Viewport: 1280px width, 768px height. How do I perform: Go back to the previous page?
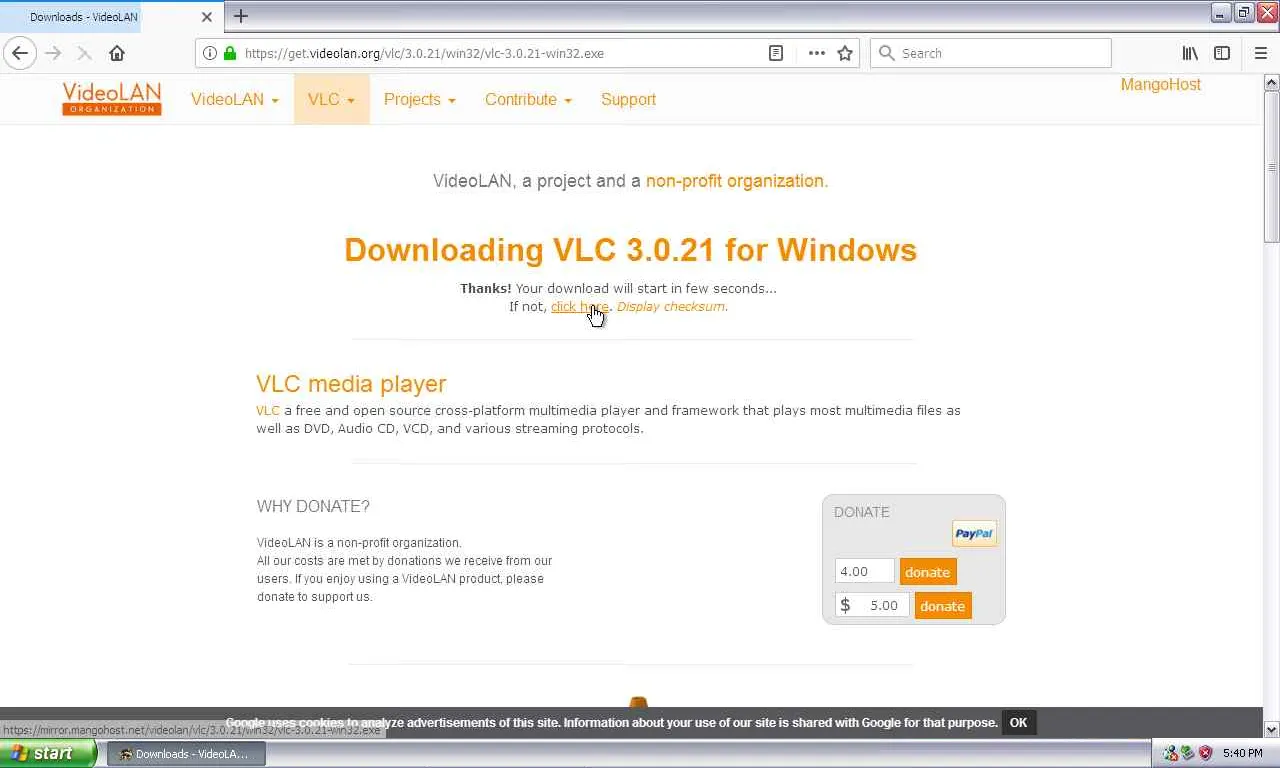pos(20,53)
